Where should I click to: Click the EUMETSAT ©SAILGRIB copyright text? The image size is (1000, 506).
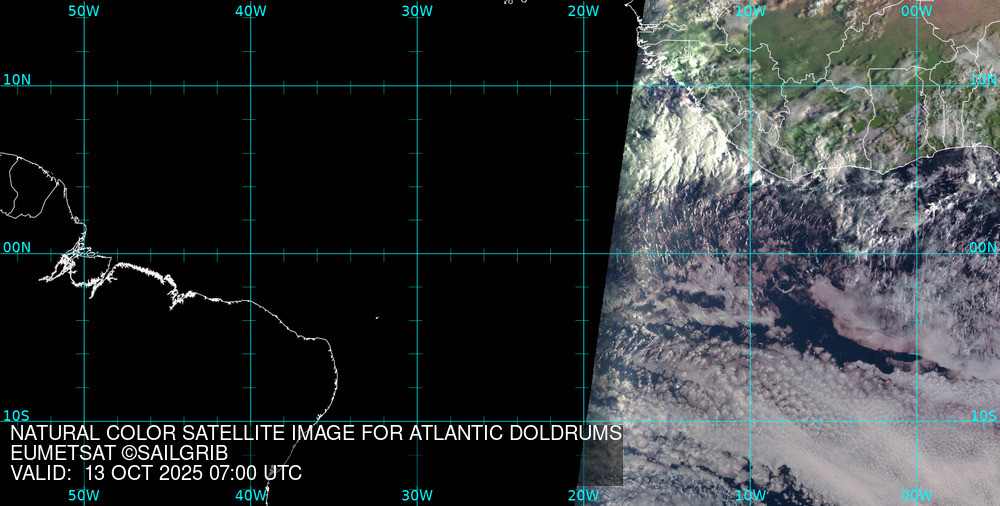coord(119,454)
